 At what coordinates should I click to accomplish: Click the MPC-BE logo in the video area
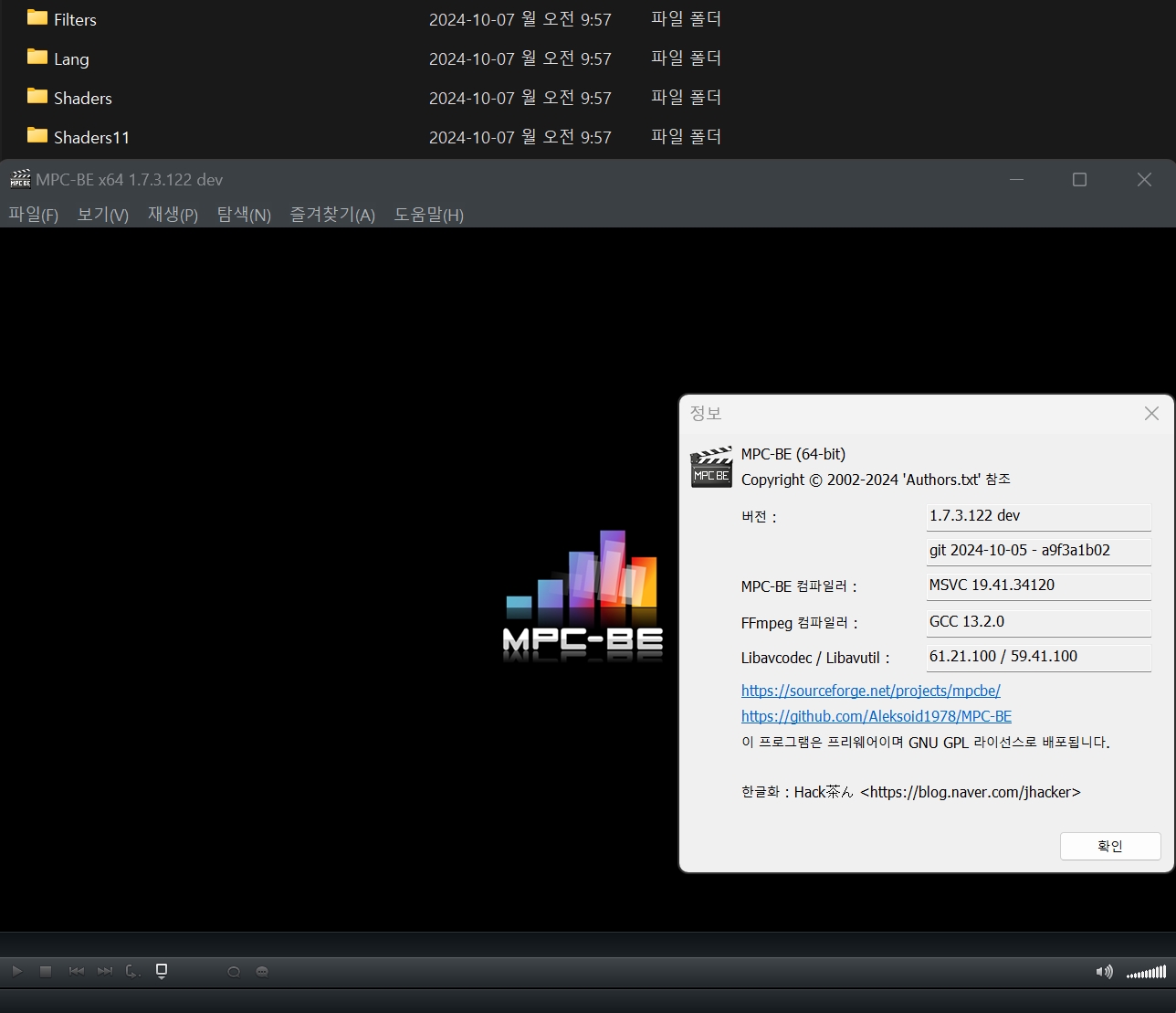[x=583, y=595]
